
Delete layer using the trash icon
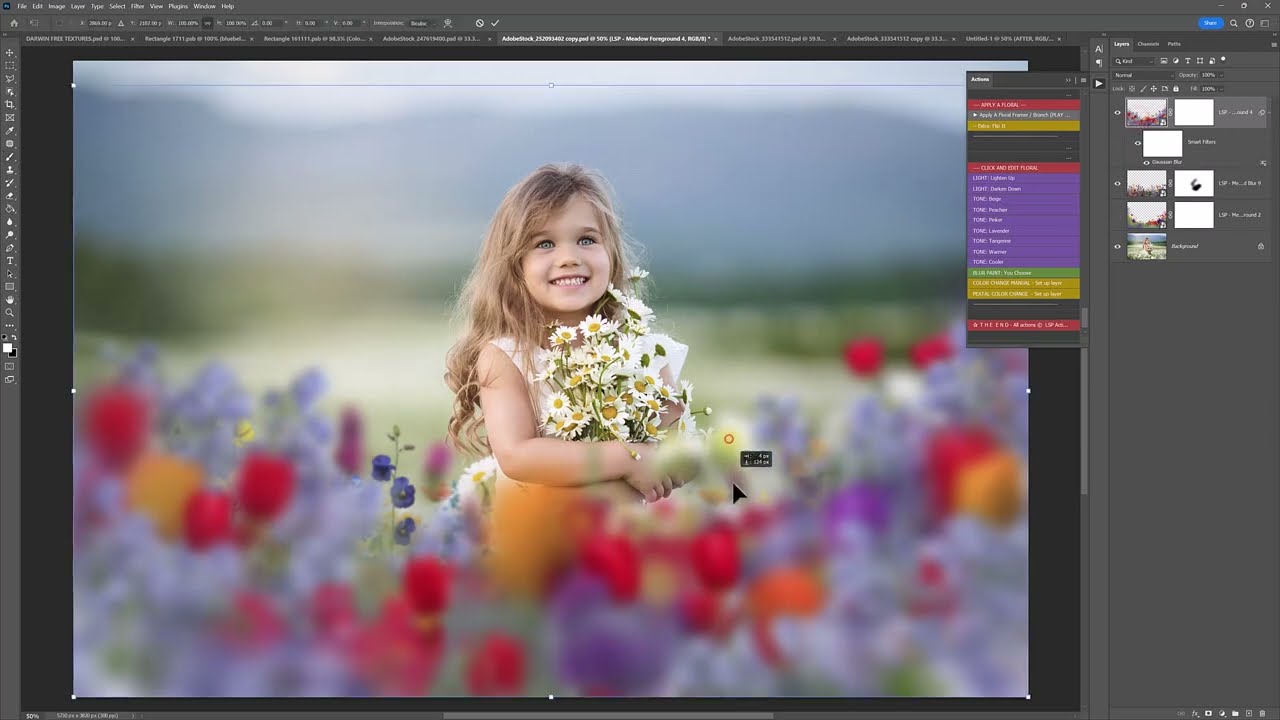click(x=1260, y=714)
